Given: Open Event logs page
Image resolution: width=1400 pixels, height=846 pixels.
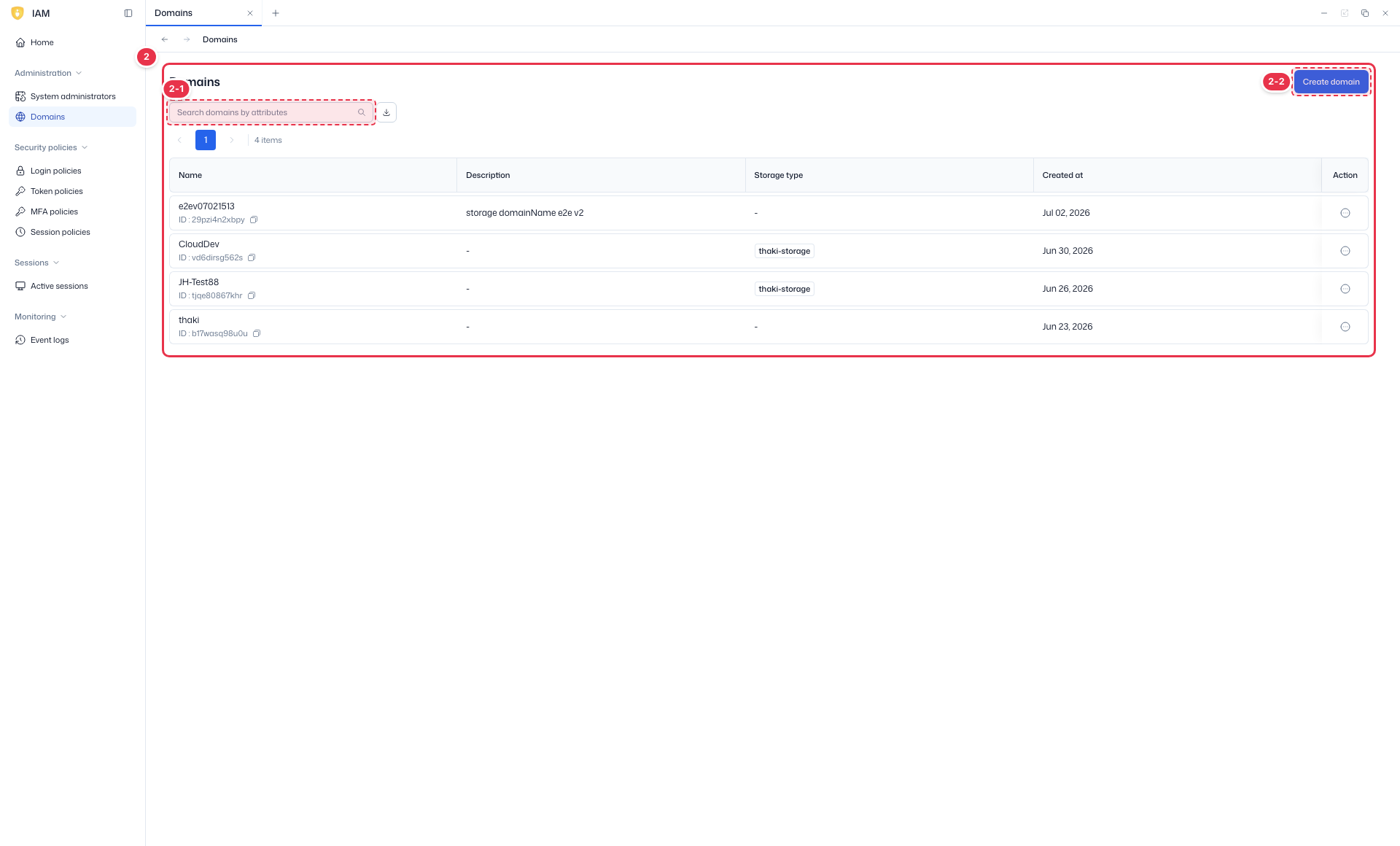Looking at the screenshot, I should coord(72,340).
